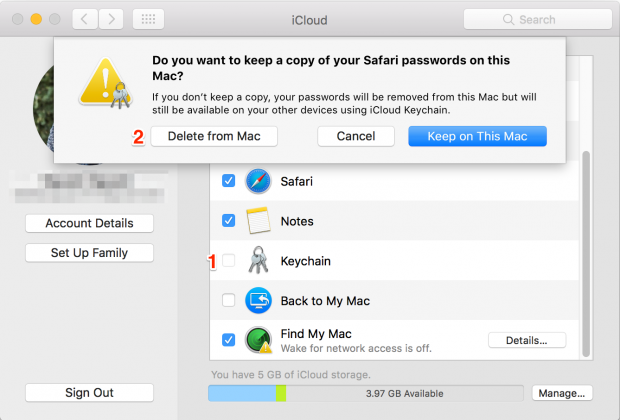Disable the Find My Mac checkbox

[x=228, y=340]
